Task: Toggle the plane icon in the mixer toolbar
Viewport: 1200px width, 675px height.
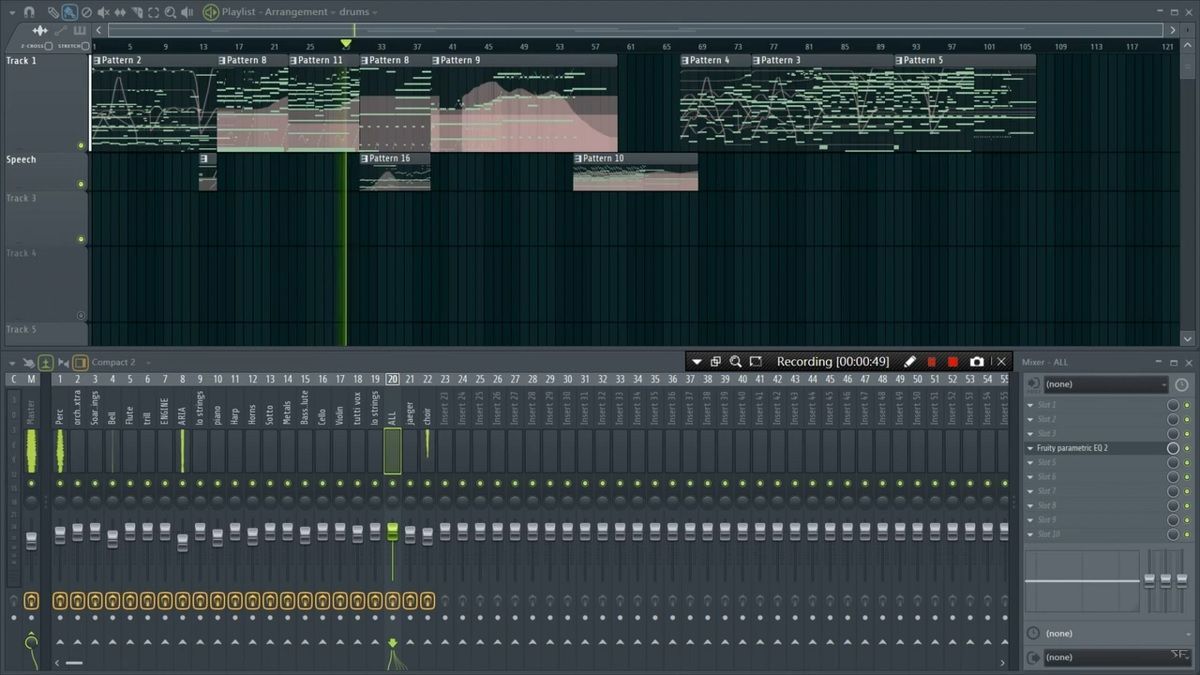Action: point(45,362)
